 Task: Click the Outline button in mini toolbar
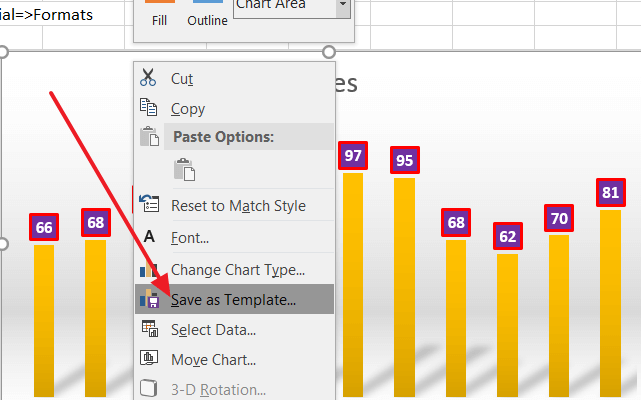208,13
